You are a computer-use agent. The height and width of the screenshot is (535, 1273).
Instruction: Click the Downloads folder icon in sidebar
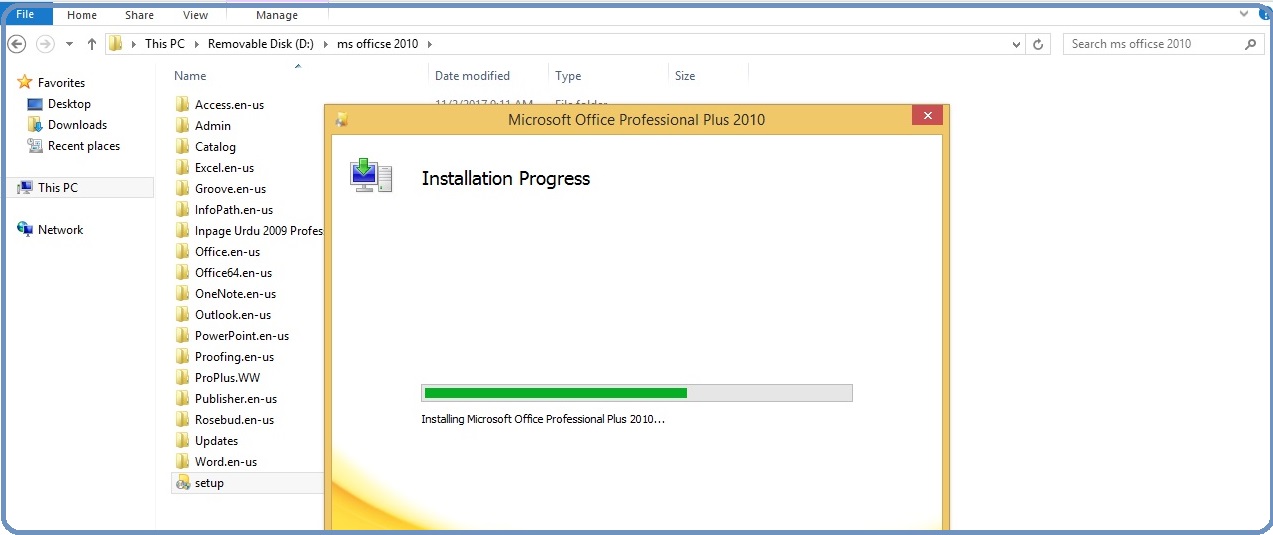click(35, 125)
